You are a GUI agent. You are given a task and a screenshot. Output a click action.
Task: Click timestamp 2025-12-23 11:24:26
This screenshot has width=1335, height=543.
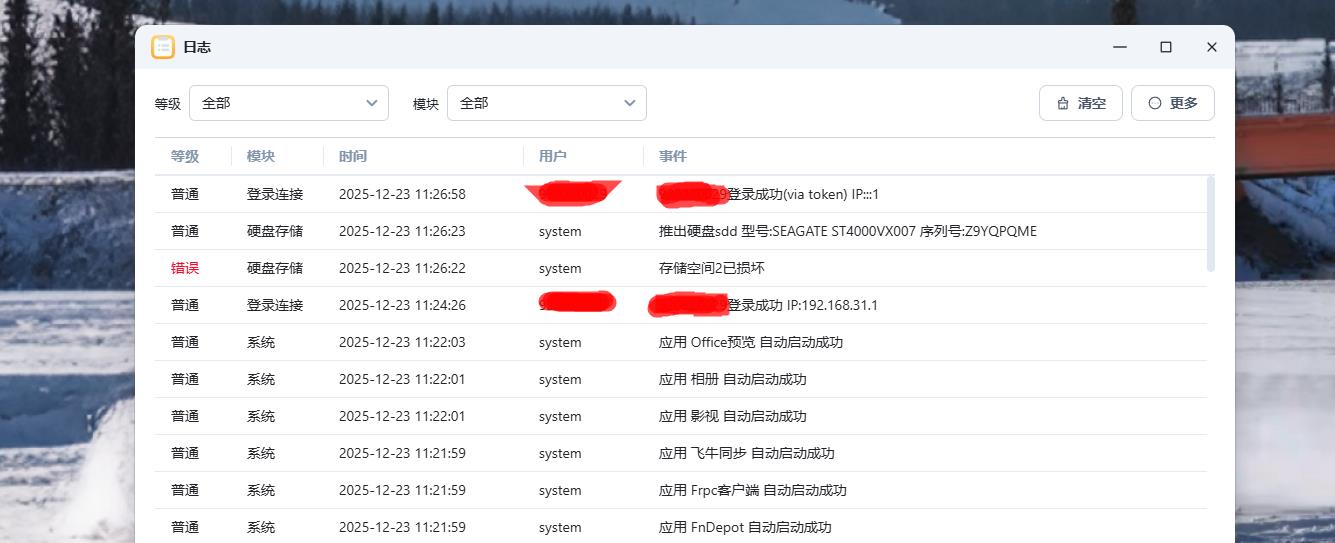pyautogui.click(x=402, y=305)
